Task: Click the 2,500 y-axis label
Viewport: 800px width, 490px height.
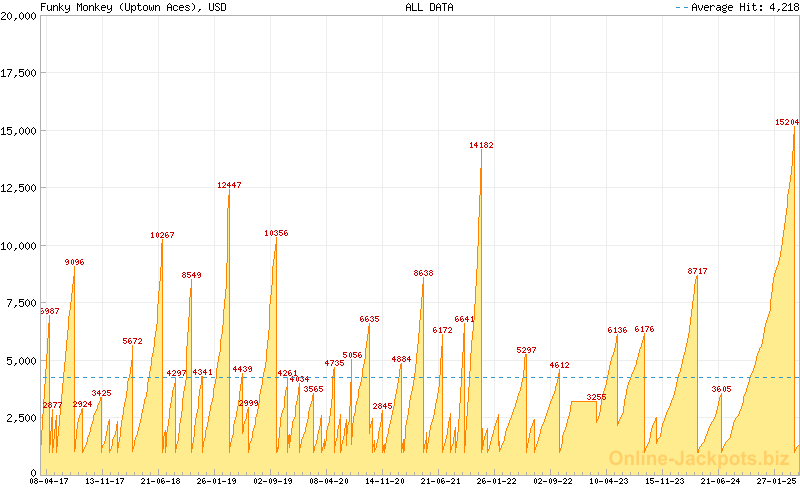Action: point(21,418)
